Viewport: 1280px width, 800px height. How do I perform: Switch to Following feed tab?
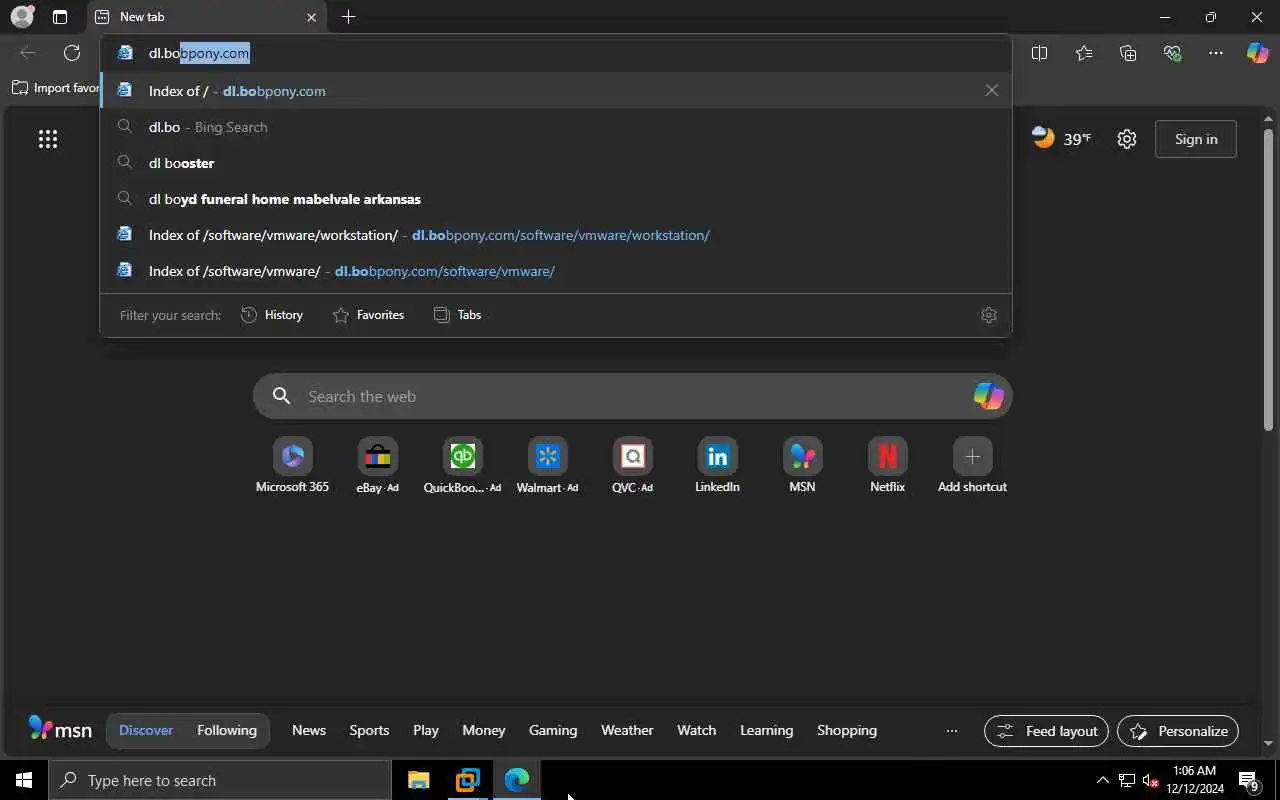point(227,731)
